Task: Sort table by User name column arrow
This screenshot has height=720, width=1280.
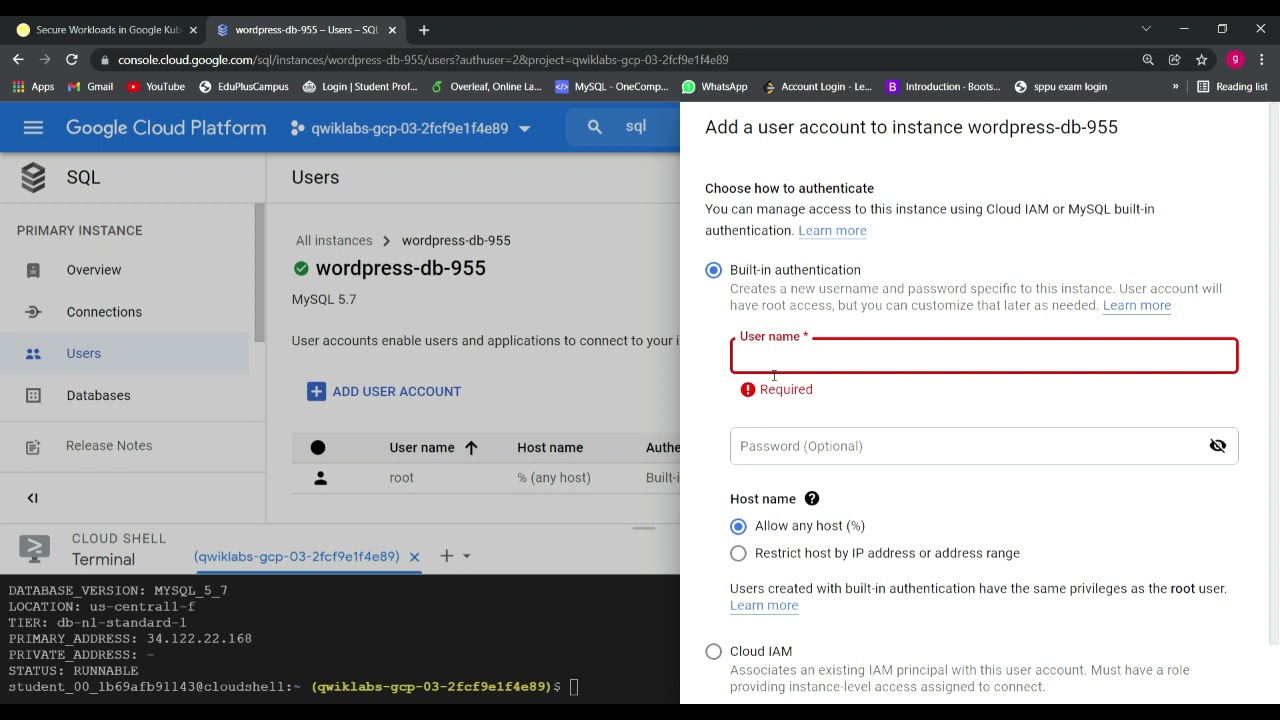Action: [x=471, y=448]
